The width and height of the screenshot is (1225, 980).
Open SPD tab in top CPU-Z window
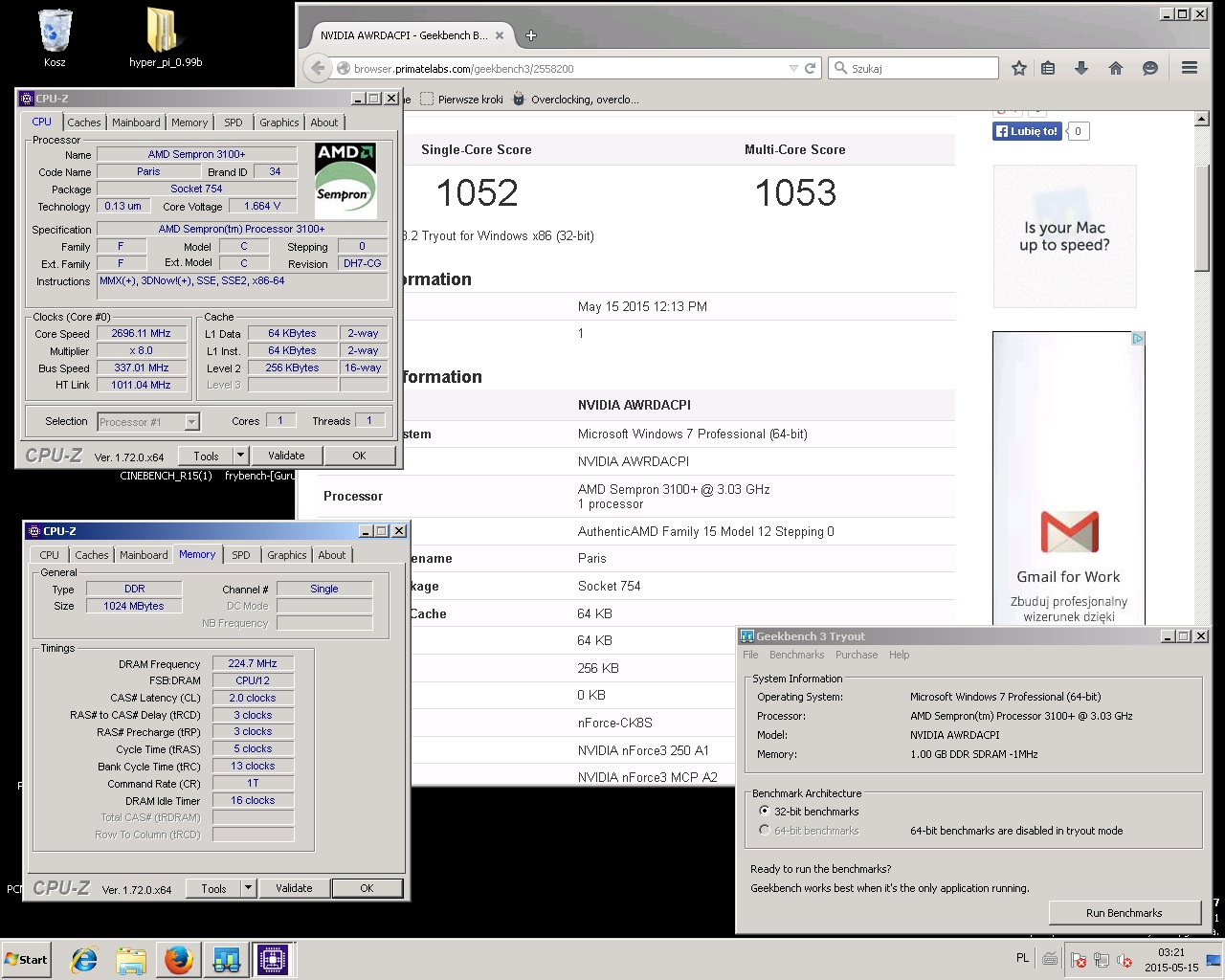234,122
